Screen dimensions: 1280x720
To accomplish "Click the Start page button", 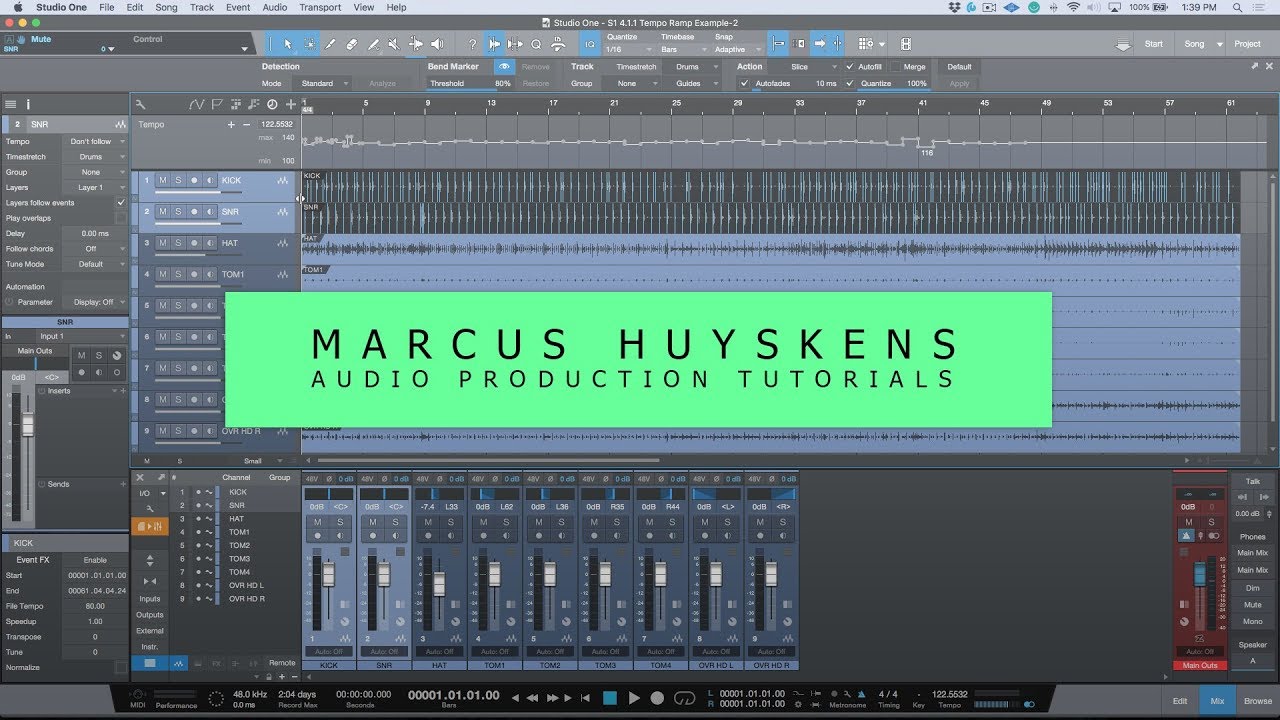I will click(1154, 44).
